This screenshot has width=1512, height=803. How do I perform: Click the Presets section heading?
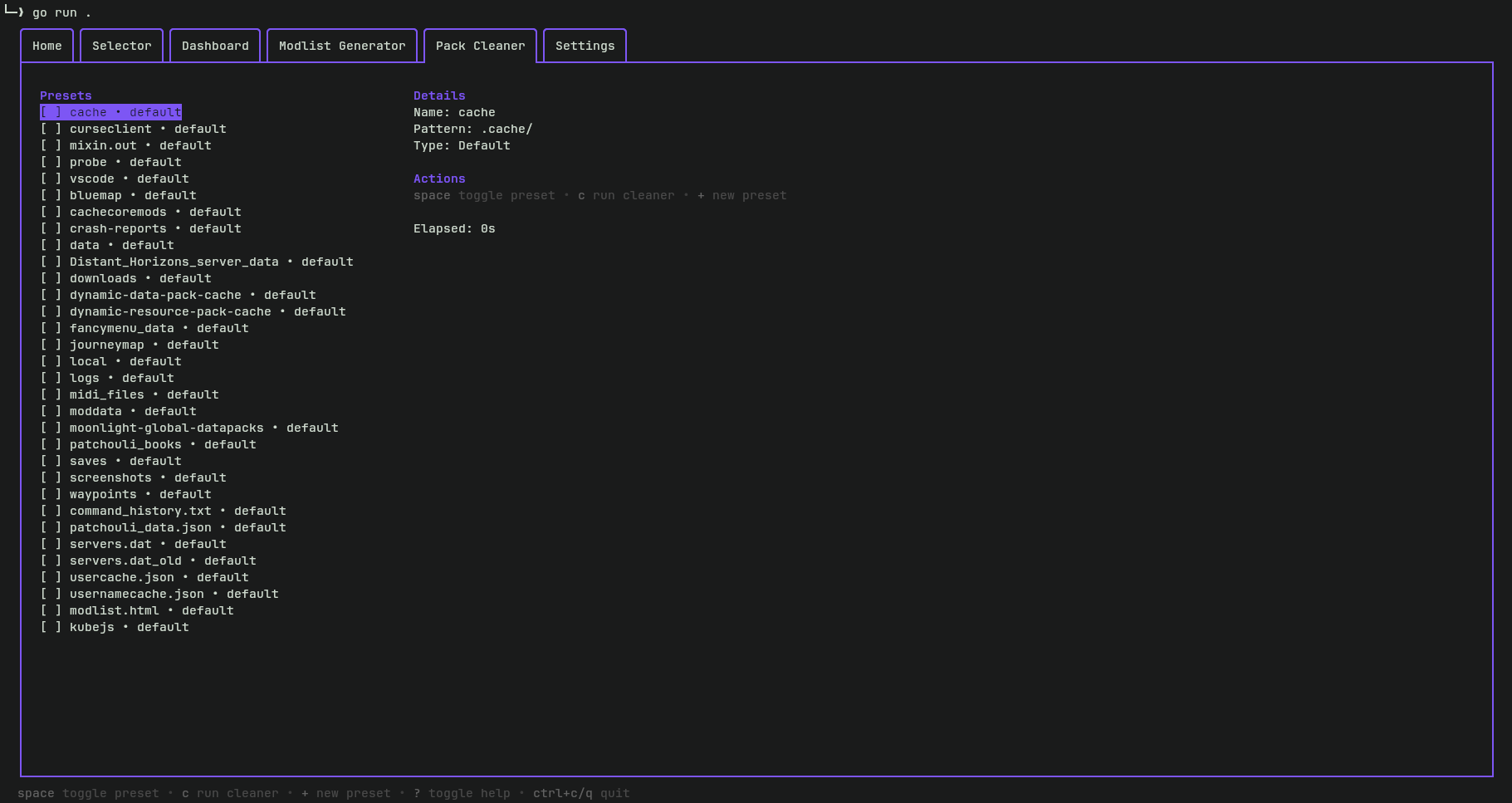pyautogui.click(x=66, y=95)
